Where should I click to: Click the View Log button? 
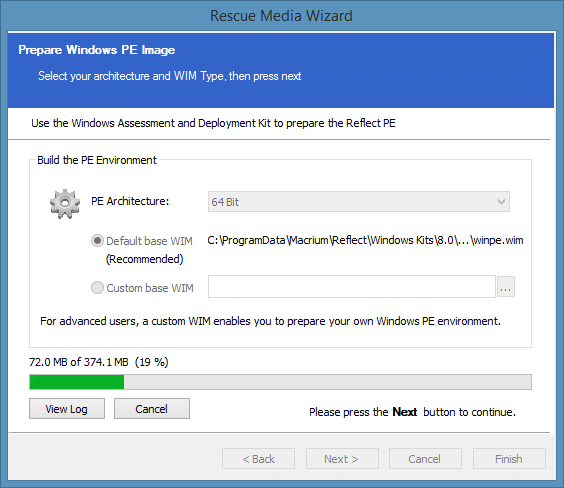point(67,409)
